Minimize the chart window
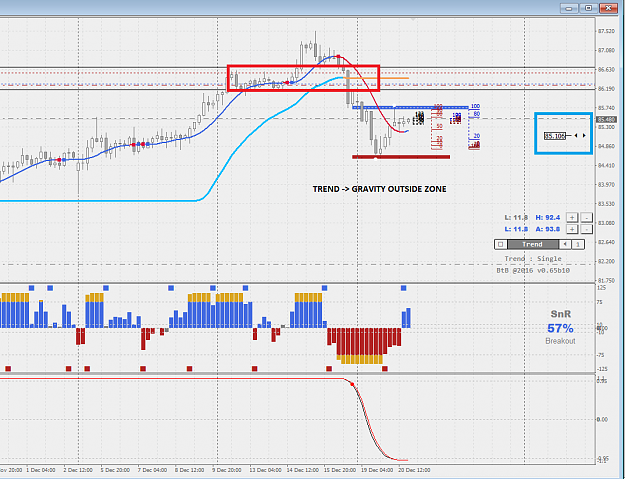Image resolution: width=625 pixels, height=479 pixels. (x=569, y=8)
